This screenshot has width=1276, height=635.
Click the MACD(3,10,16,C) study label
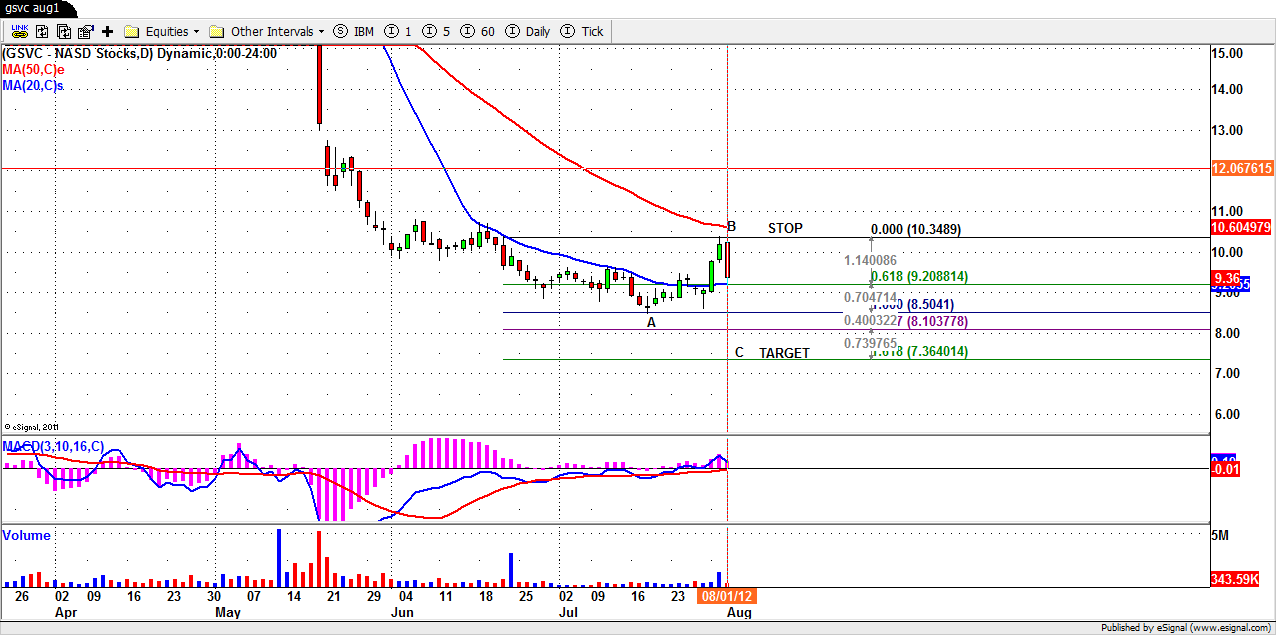coord(53,445)
